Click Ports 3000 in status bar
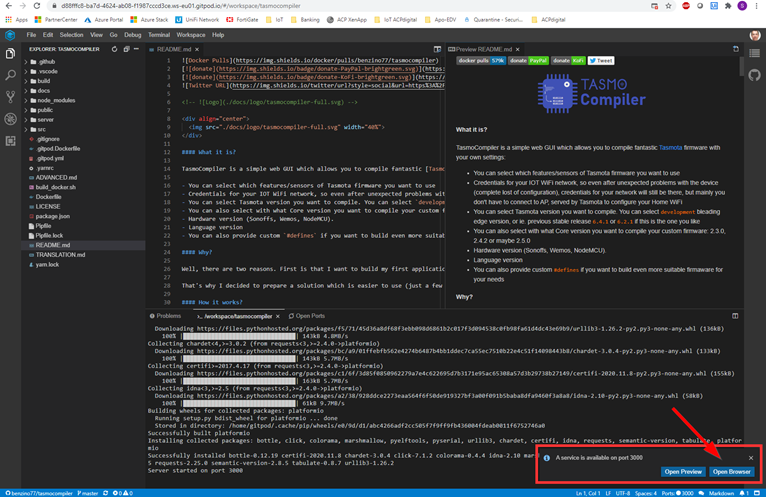The height and width of the screenshot is (497, 766). (x=677, y=493)
